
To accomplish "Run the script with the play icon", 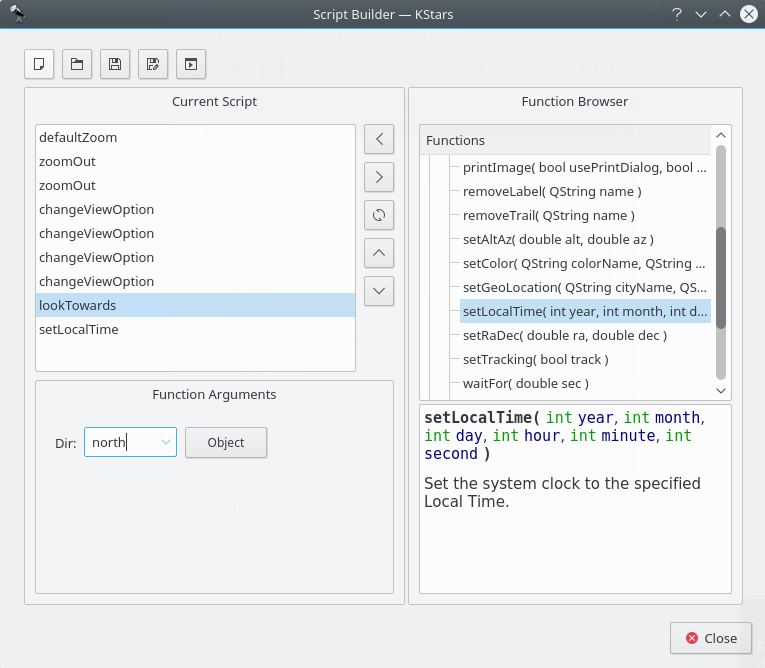I will [x=191, y=64].
